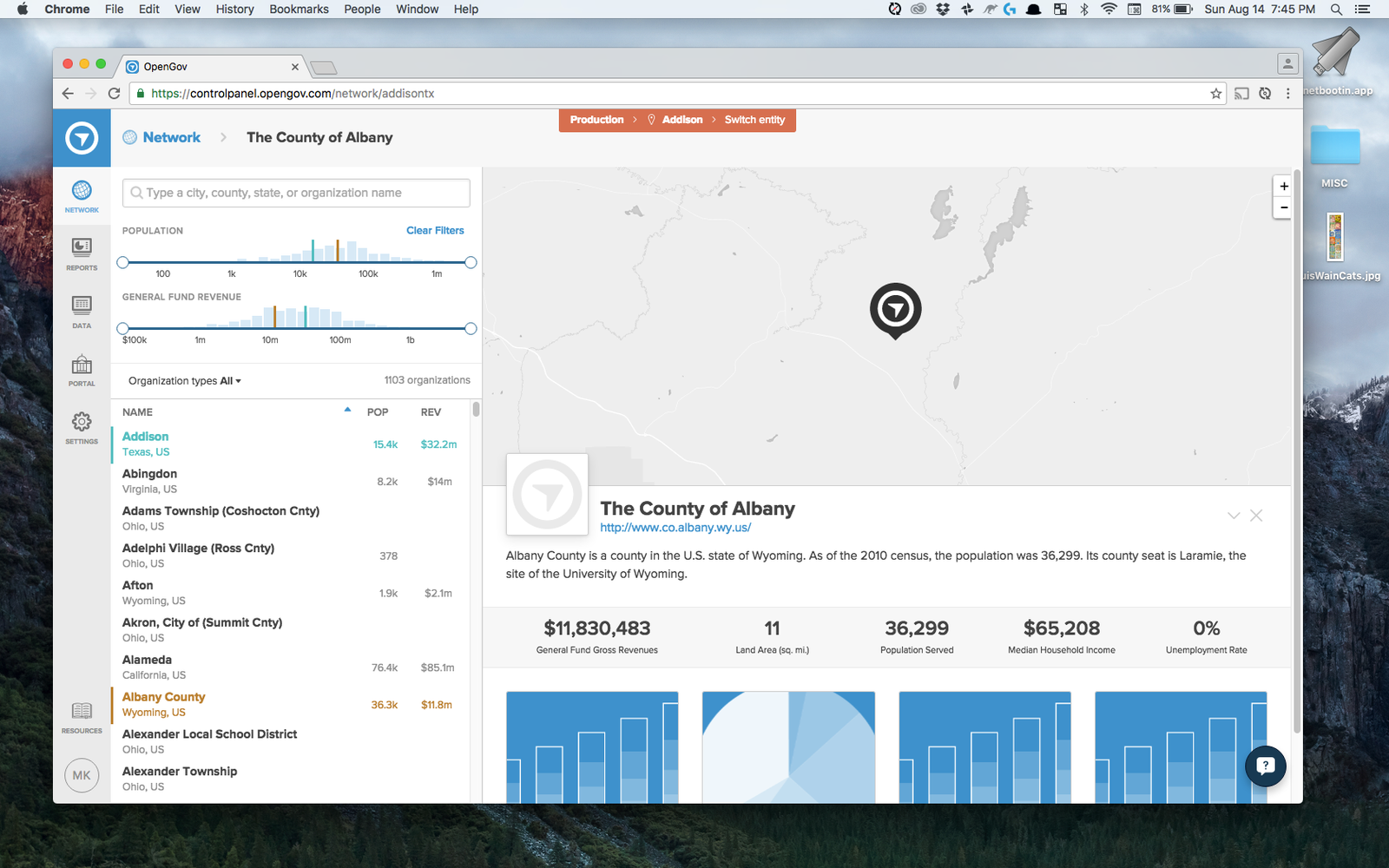Click the organization search field

(296, 193)
